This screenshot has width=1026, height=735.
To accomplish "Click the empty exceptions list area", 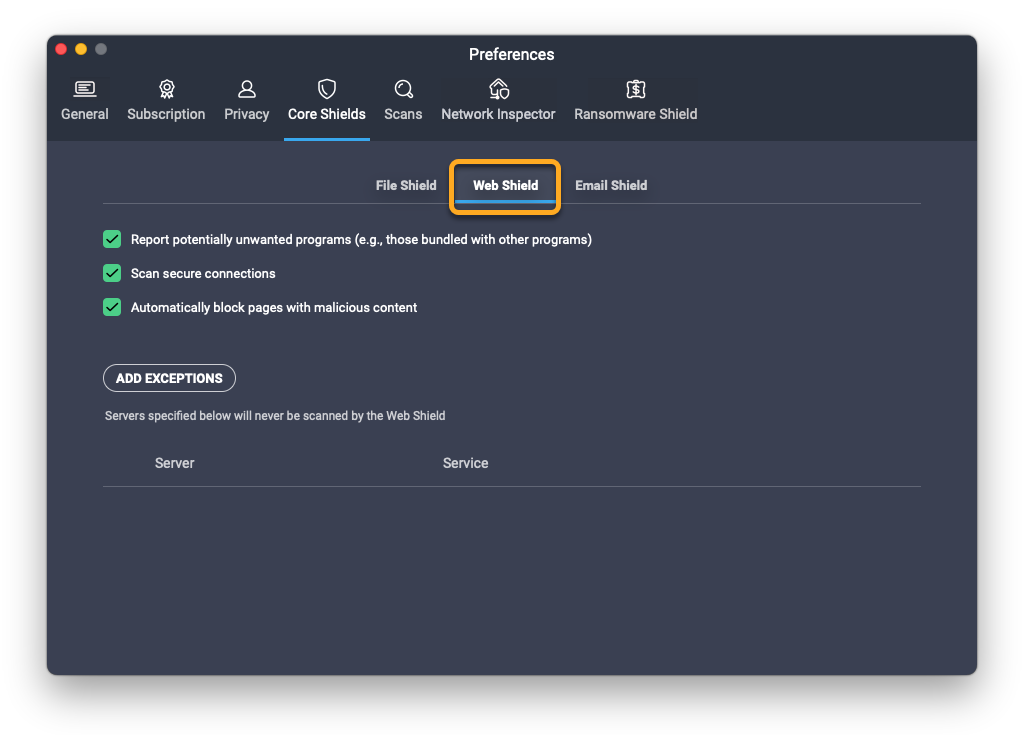I will (x=511, y=570).
